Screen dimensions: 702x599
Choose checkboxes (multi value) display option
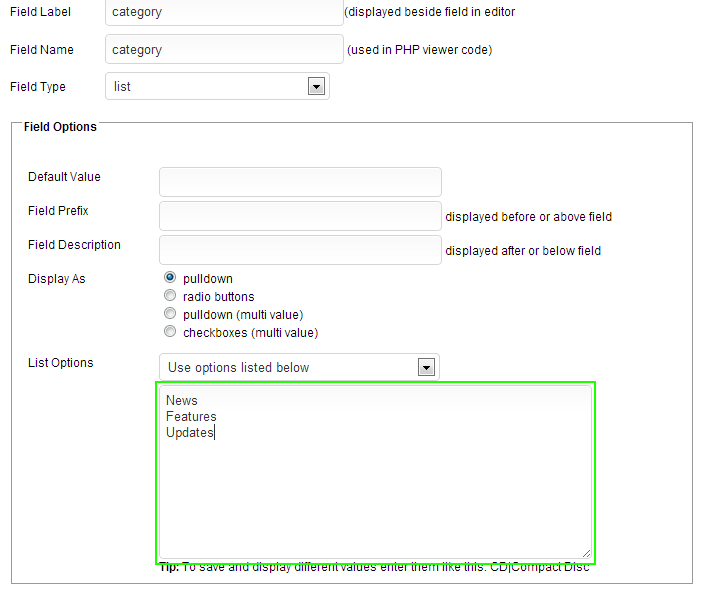[x=170, y=332]
